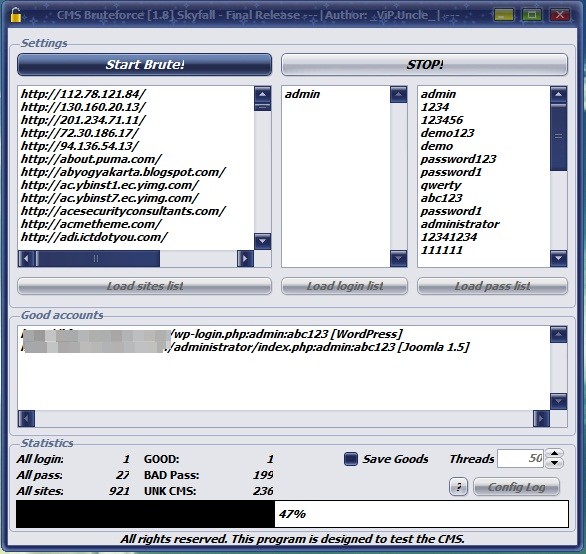Decrease Threads with the down stepper arrow
This screenshot has width=586, height=554.
(x=555, y=463)
